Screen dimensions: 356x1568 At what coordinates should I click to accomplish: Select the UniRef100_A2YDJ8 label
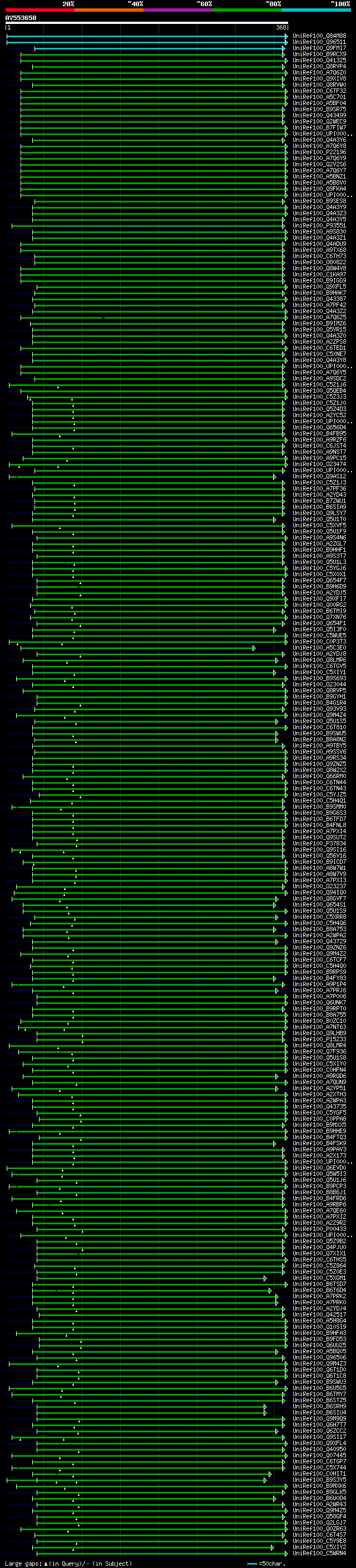tap(319, 654)
